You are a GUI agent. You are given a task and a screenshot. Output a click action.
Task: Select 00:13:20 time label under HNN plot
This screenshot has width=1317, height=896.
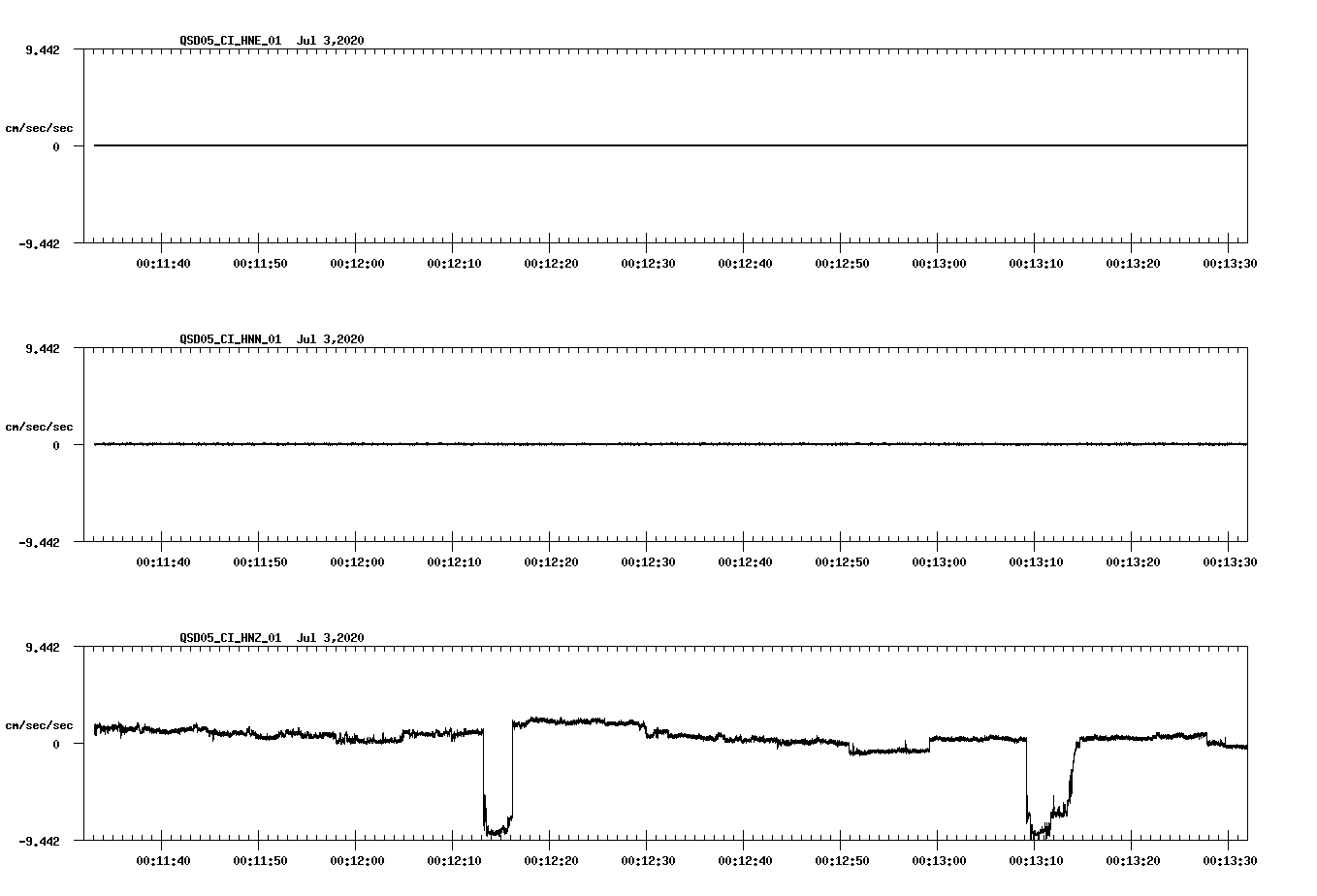(1133, 562)
